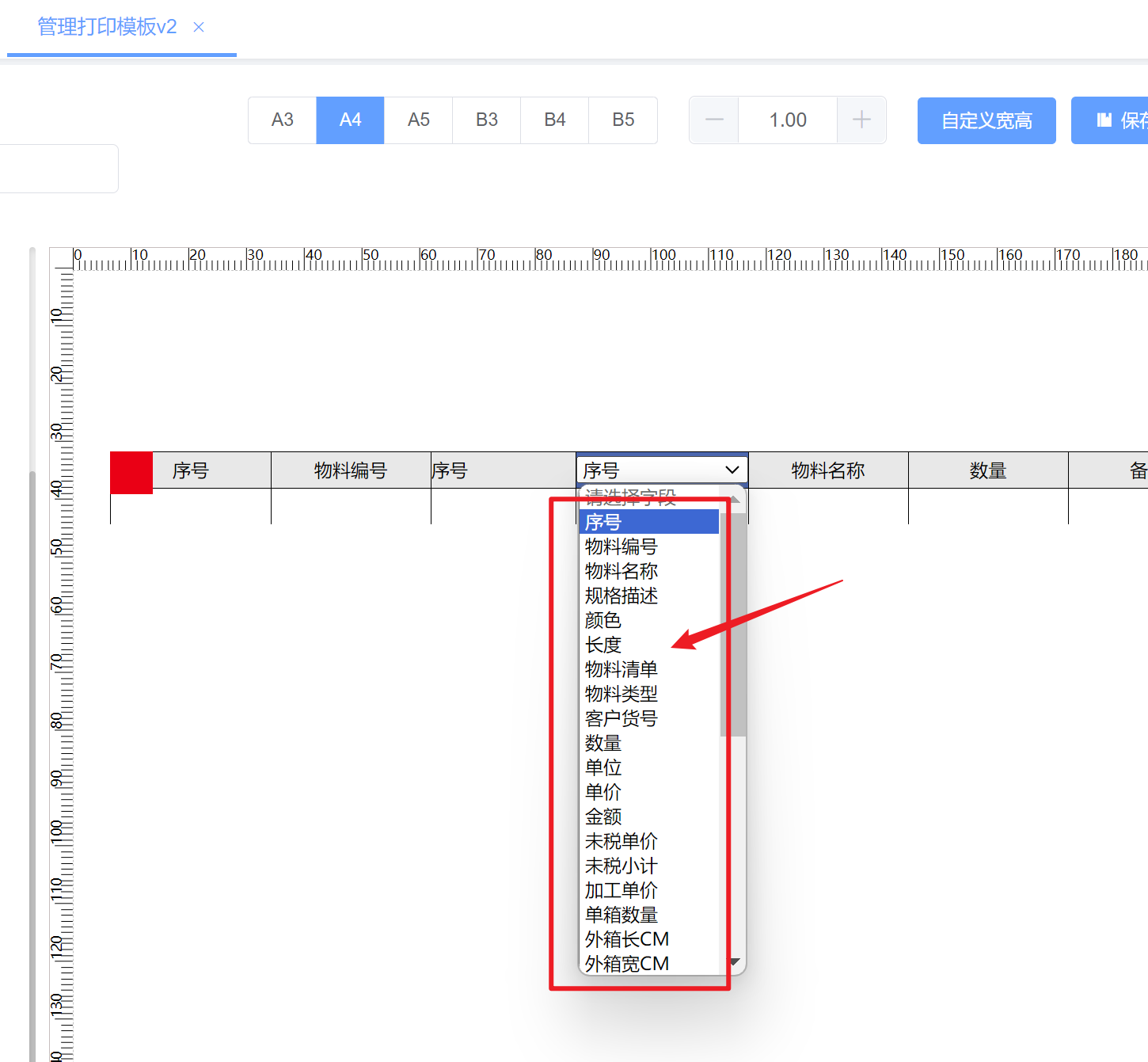
Task: Choose the B4 paper size option
Action: 554,120
